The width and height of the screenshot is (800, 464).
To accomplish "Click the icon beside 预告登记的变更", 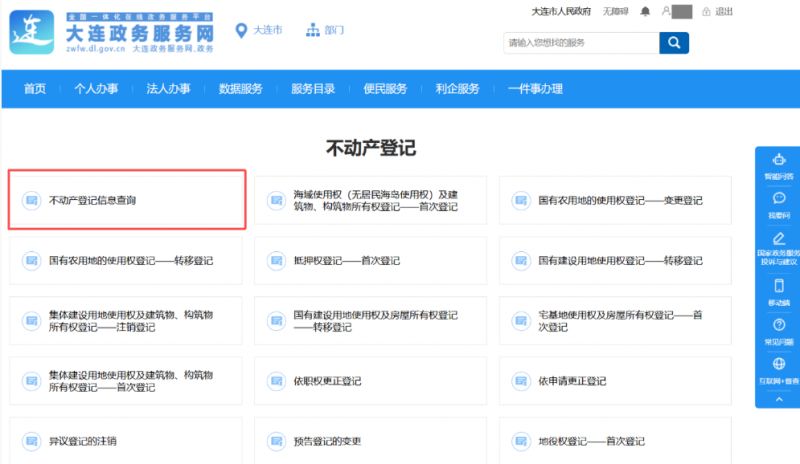I will coord(276,441).
